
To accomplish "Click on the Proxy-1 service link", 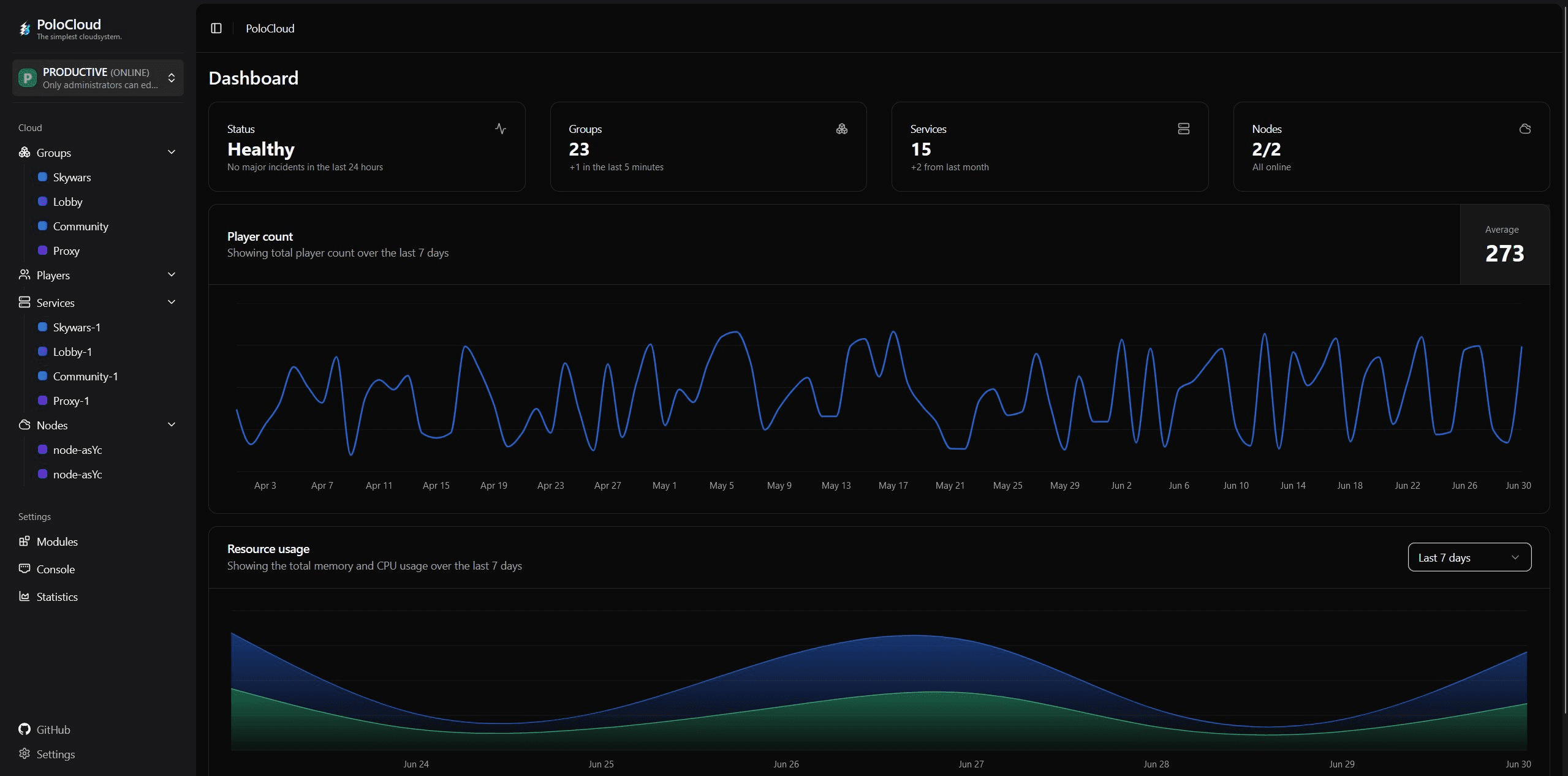I will click(71, 400).
